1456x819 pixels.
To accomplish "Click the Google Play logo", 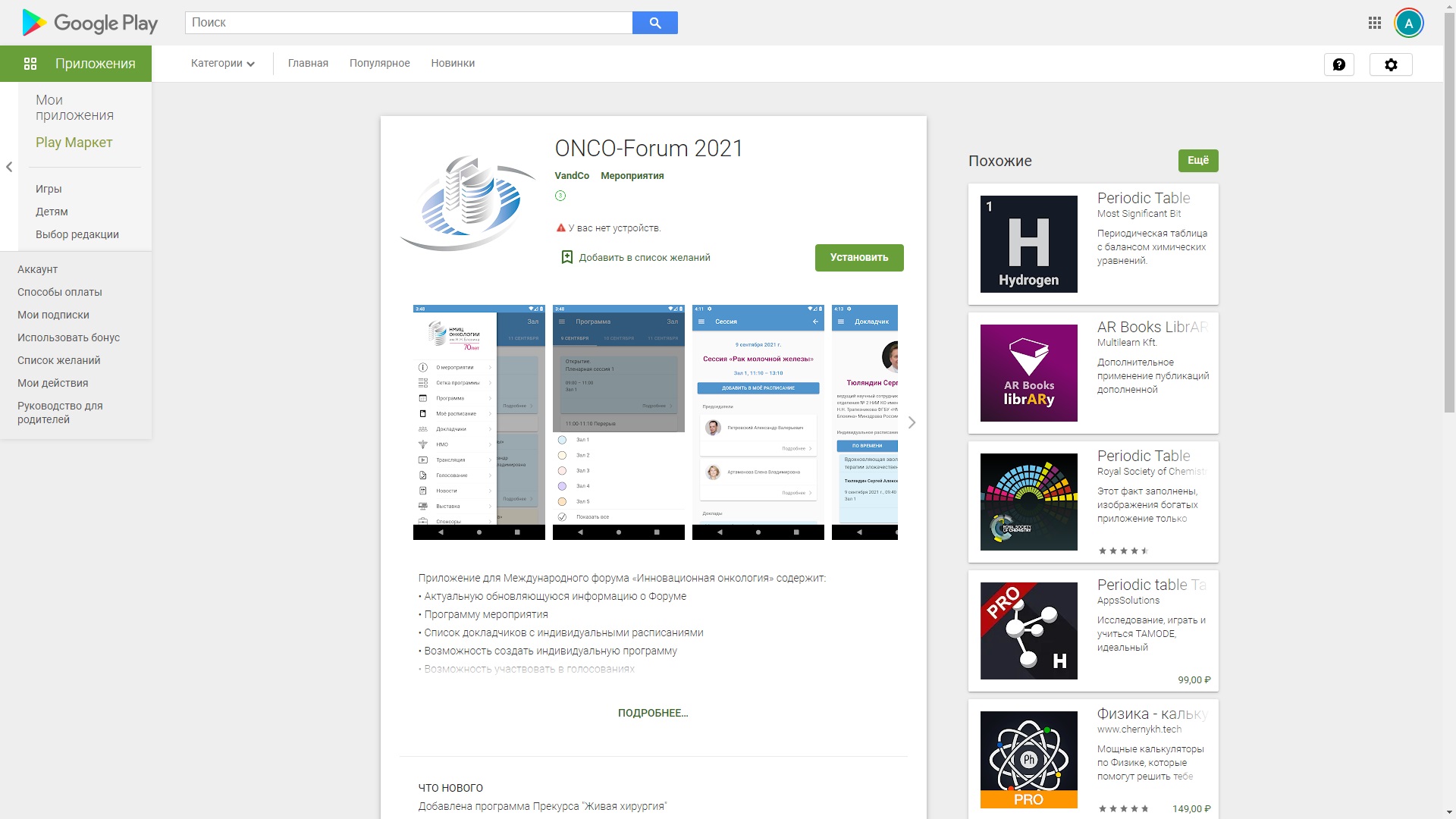I will click(x=89, y=23).
